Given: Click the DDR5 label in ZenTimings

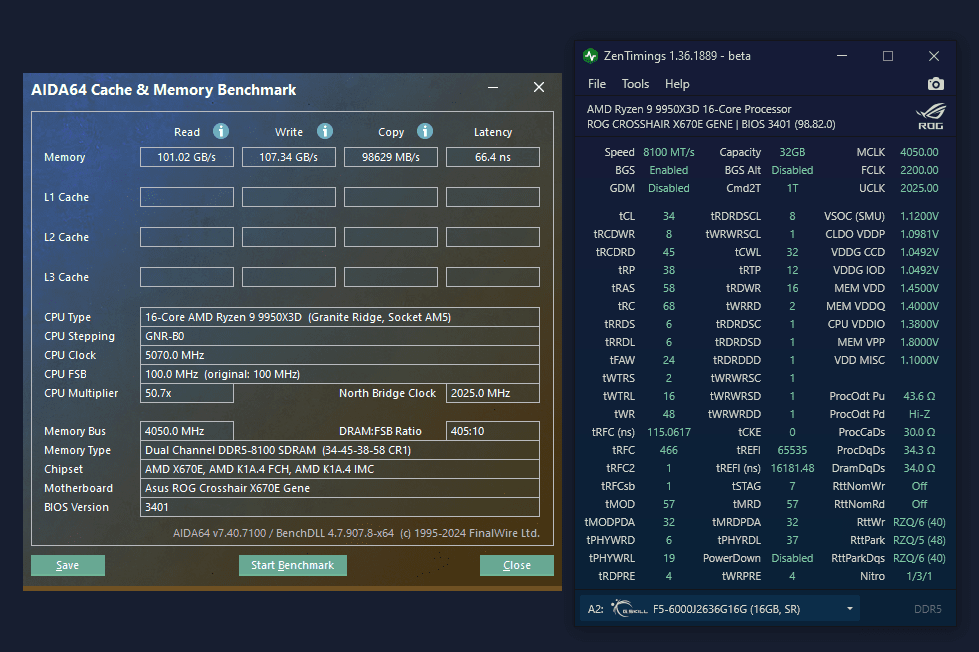Looking at the screenshot, I should point(928,609).
